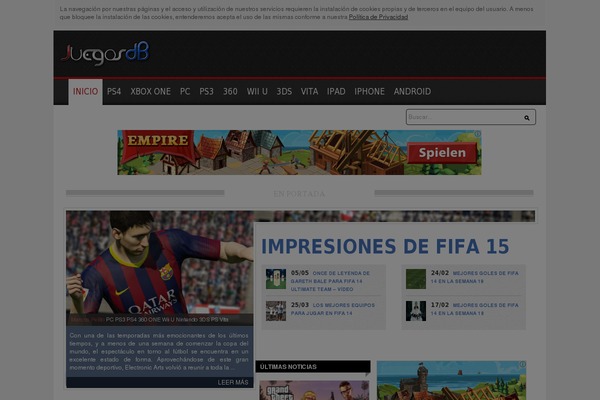Image resolution: width=600 pixels, height=400 pixels.
Task: Go to the XBOX ONE section
Action: tap(151, 91)
